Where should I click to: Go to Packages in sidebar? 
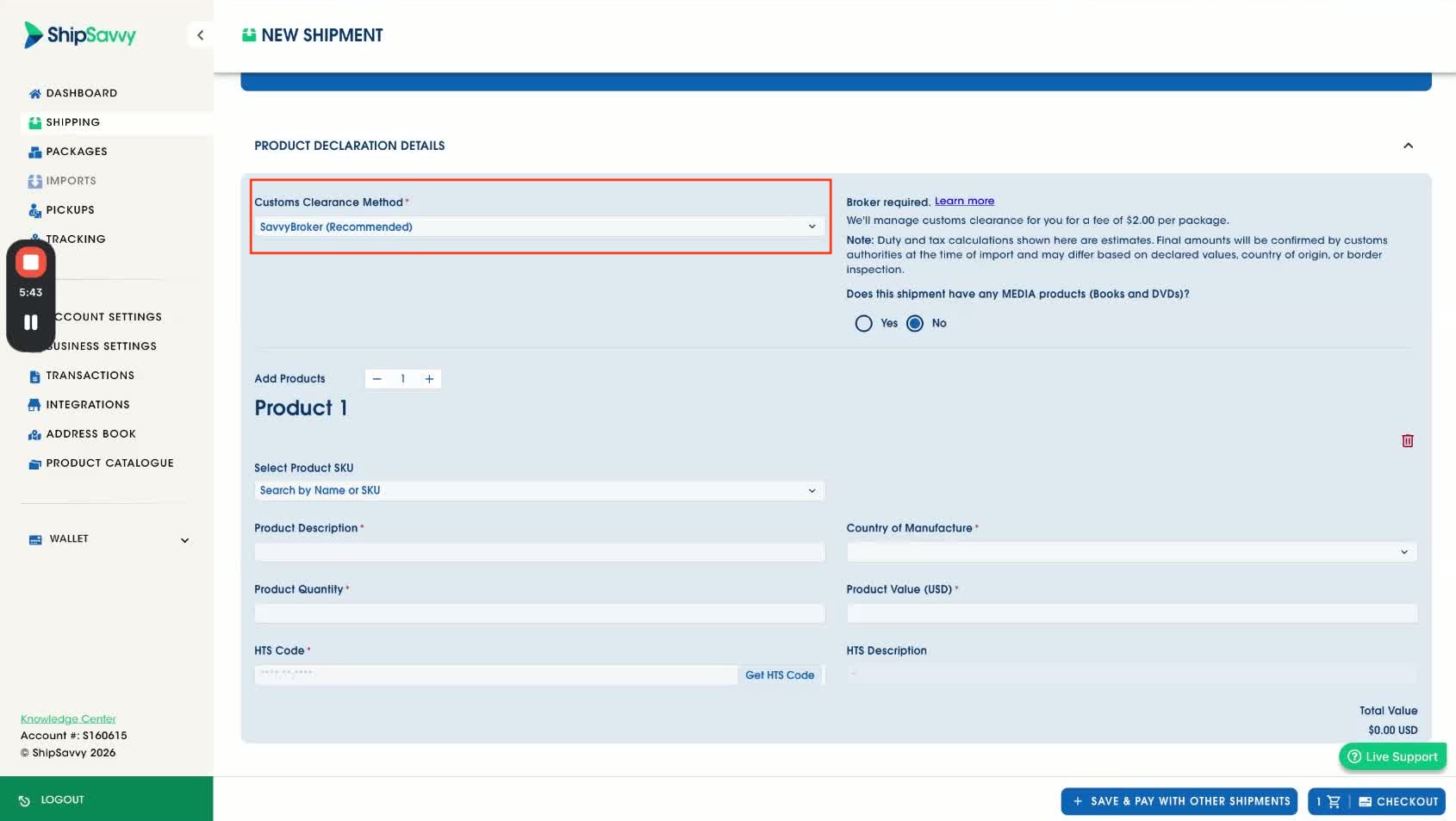point(77,152)
